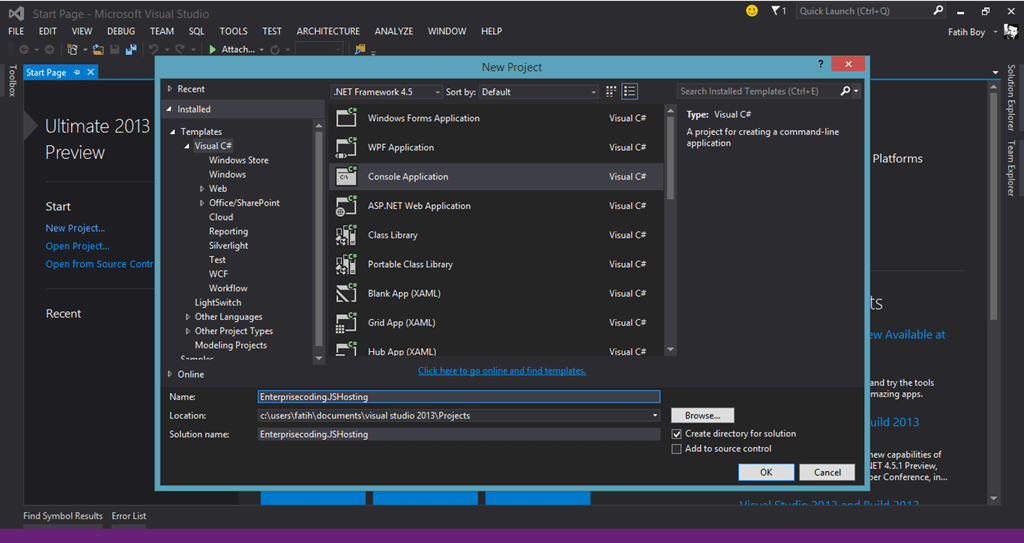Follow the go online and find templates link
1024x543 pixels.
pos(502,370)
